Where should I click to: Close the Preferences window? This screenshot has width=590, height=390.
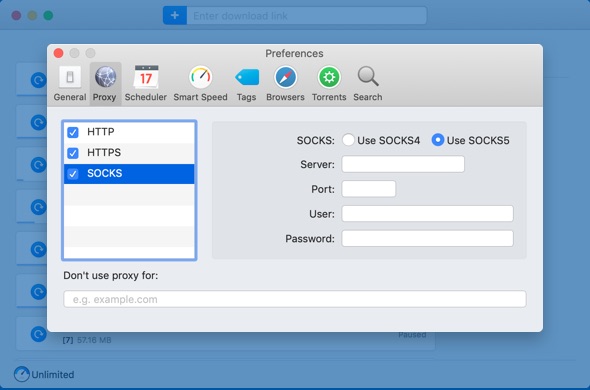pos(59,53)
